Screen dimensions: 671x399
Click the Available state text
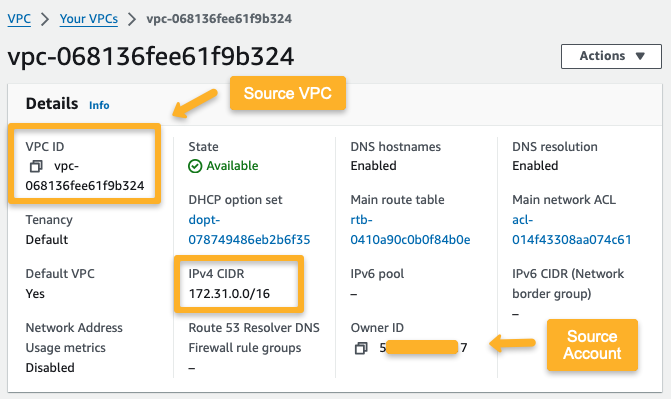coord(232,166)
